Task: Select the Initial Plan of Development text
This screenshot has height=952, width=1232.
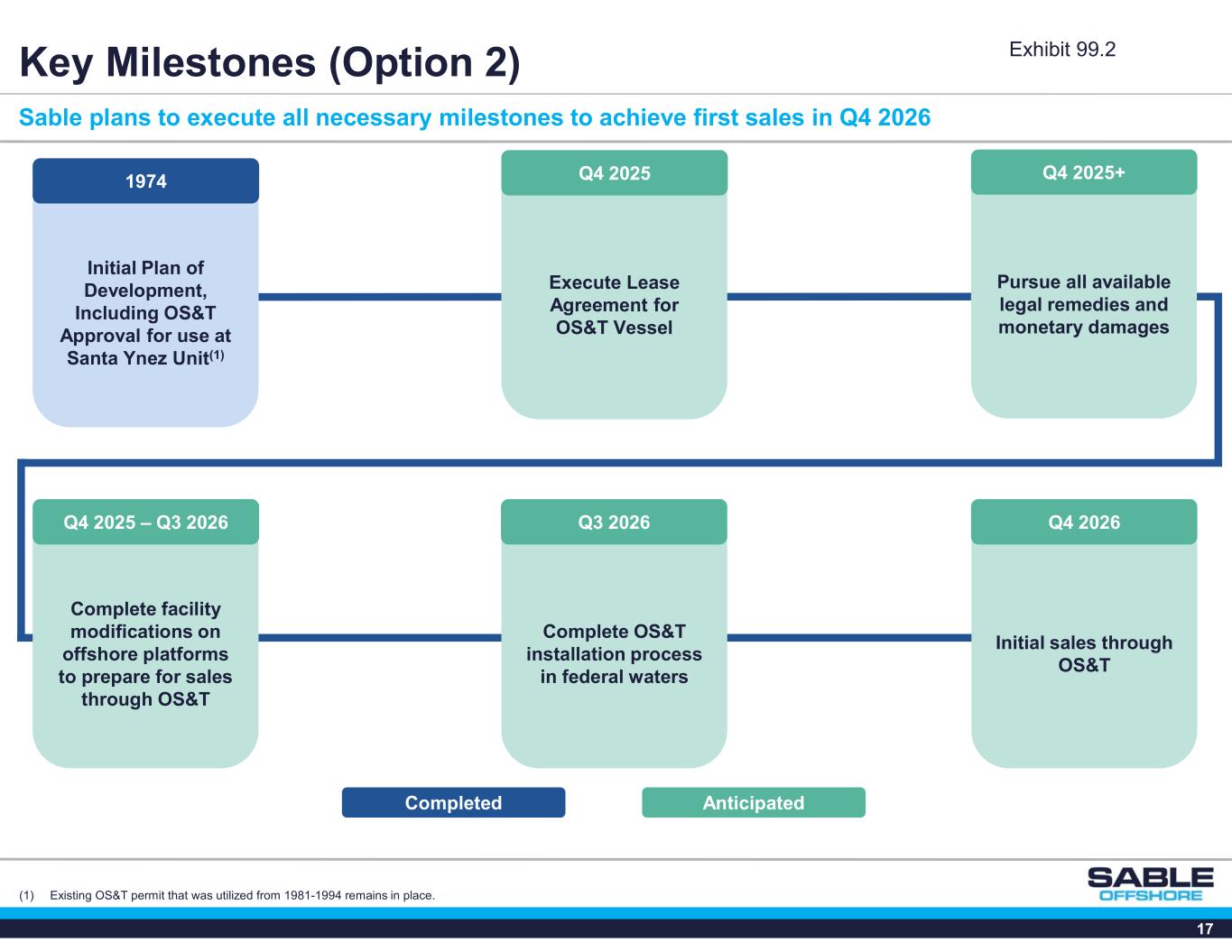Action: 145,312
